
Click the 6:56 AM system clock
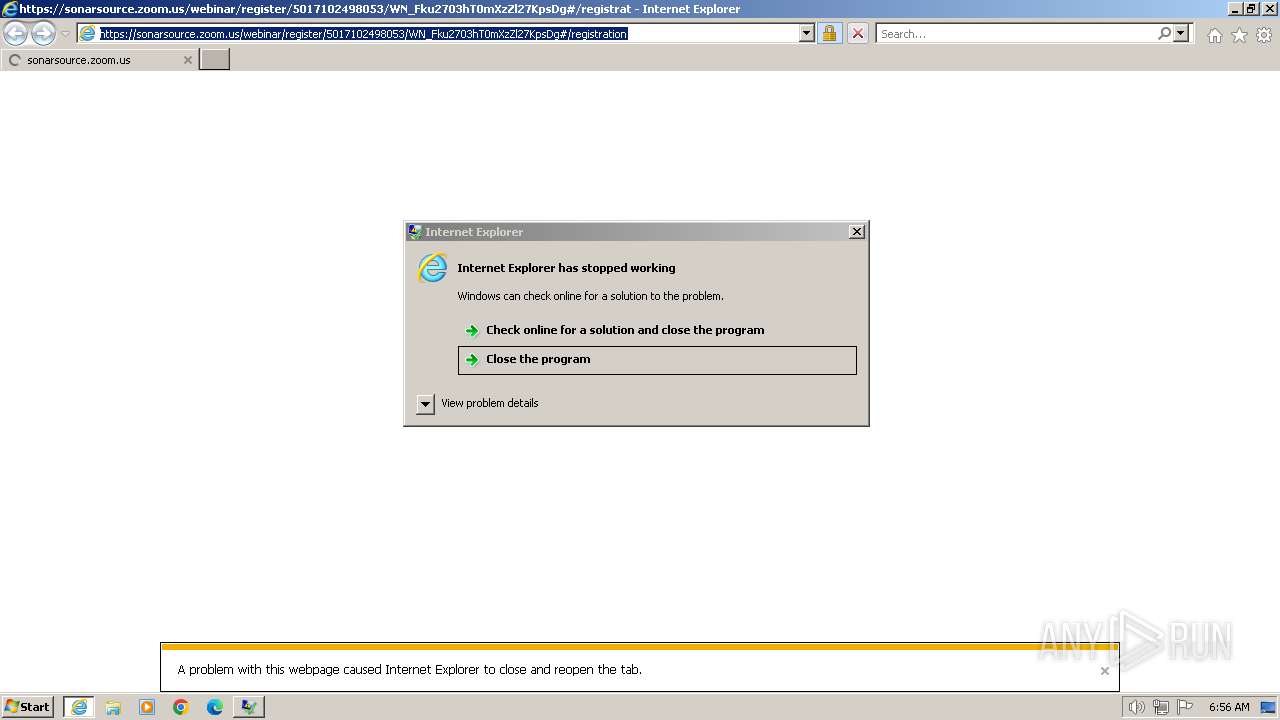(1229, 707)
